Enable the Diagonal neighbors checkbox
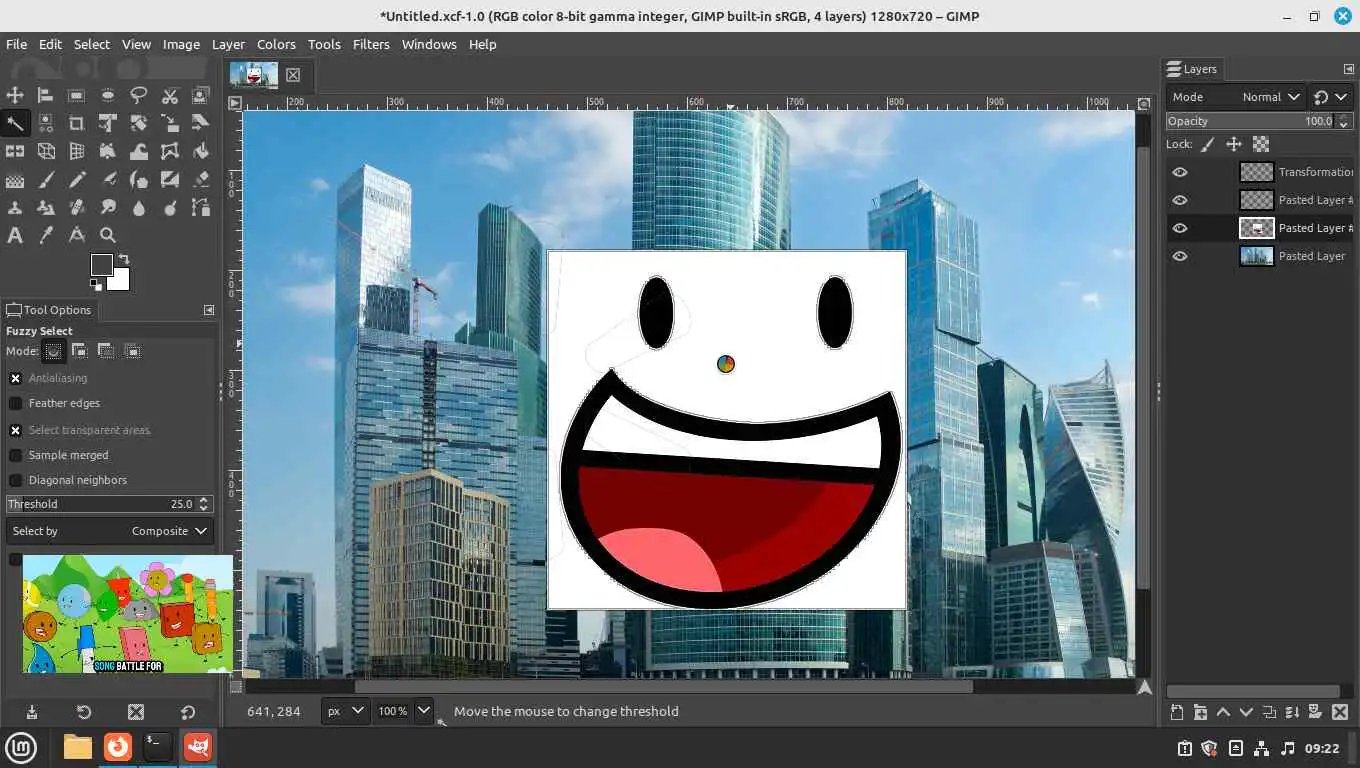The height and width of the screenshot is (768, 1360). [x=15, y=480]
